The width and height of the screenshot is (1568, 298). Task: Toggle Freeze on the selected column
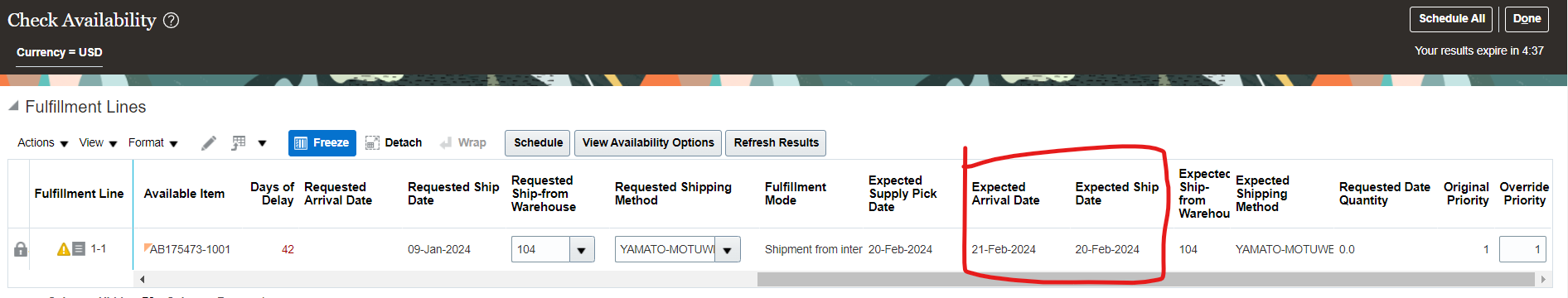(x=322, y=142)
